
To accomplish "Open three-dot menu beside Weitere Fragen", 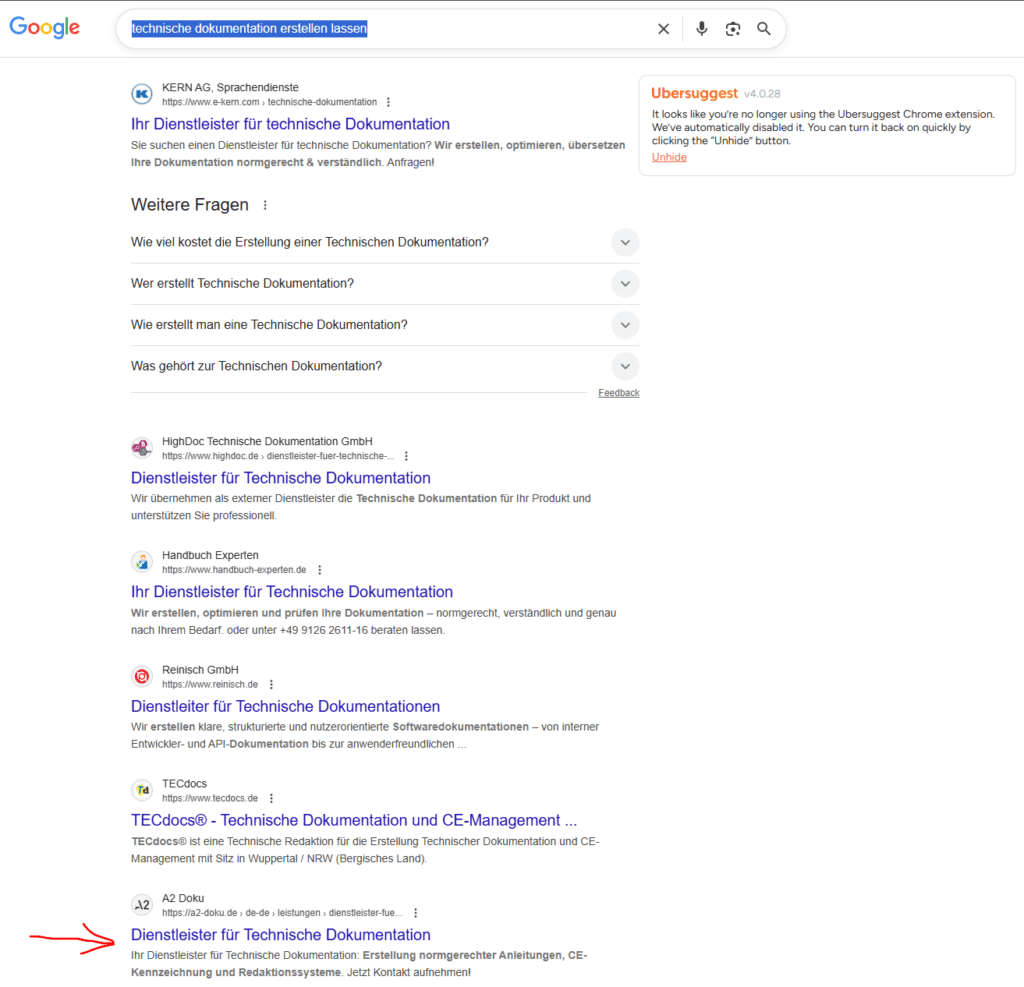I will pos(265,205).
